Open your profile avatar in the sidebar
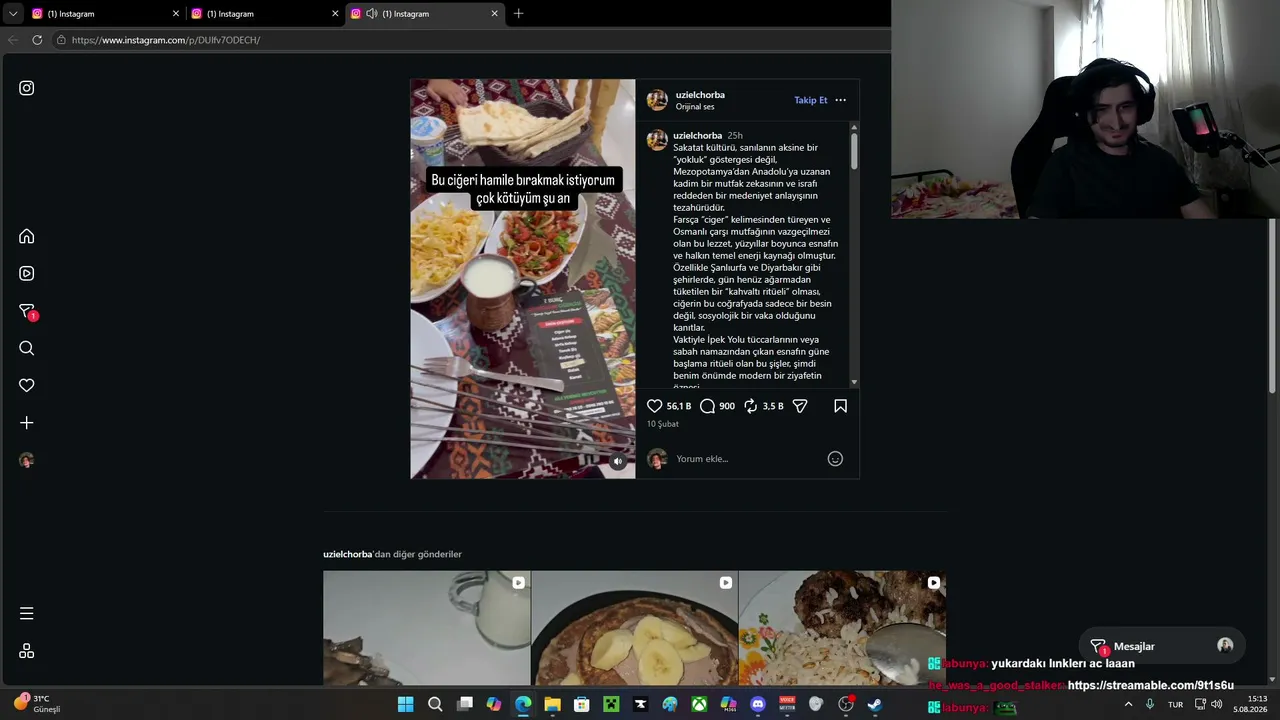The image size is (1280, 720). click(27, 460)
